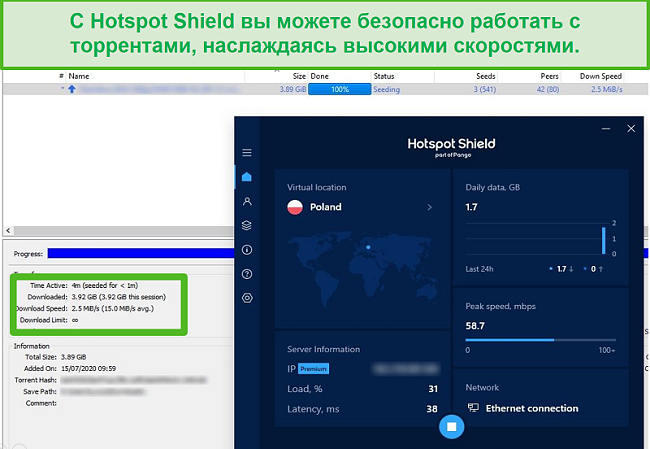
Task: Open the layers icon in Hotspot Shield sidebar
Action: pyautogui.click(x=247, y=225)
